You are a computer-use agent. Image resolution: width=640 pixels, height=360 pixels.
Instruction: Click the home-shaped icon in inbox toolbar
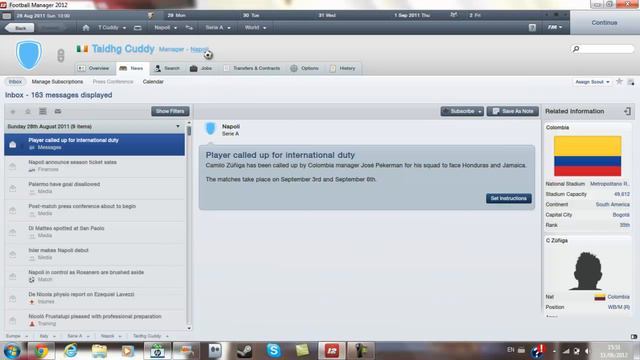click(x=28, y=111)
